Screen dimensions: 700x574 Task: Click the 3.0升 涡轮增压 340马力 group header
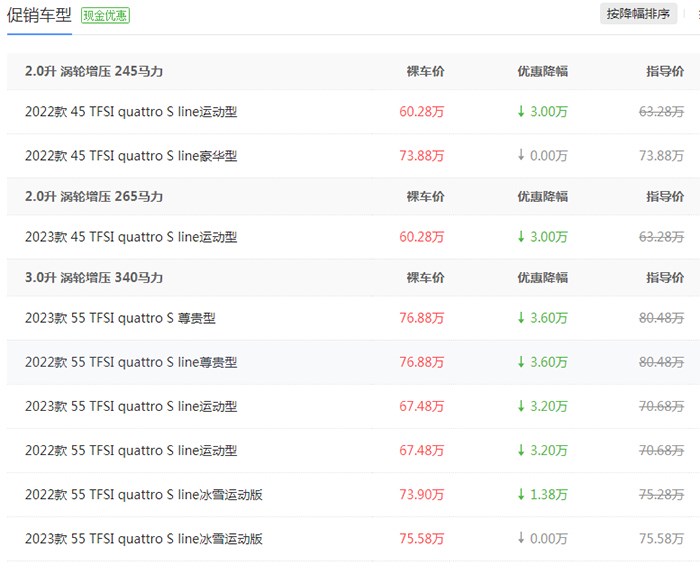(x=94, y=278)
